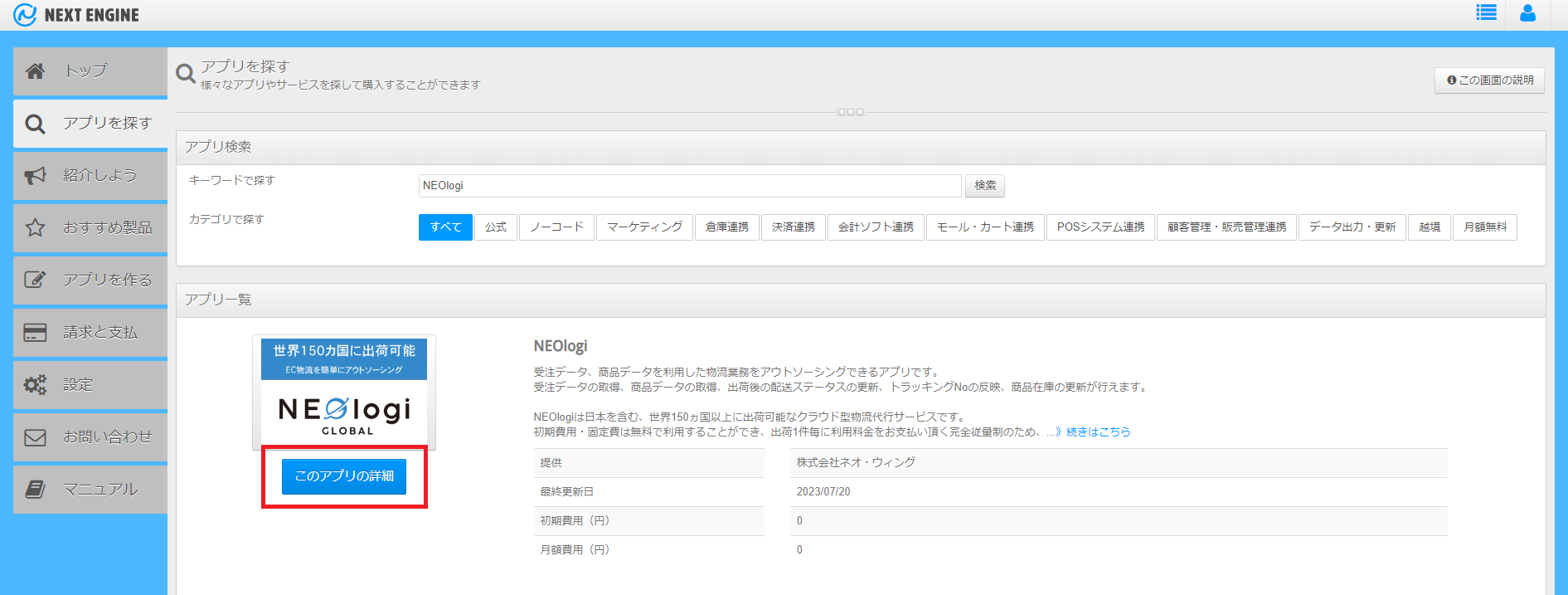Viewport: 1568px width, 595px height.
Task: Click the book icon beside マニュアル
Action: [x=35, y=490]
